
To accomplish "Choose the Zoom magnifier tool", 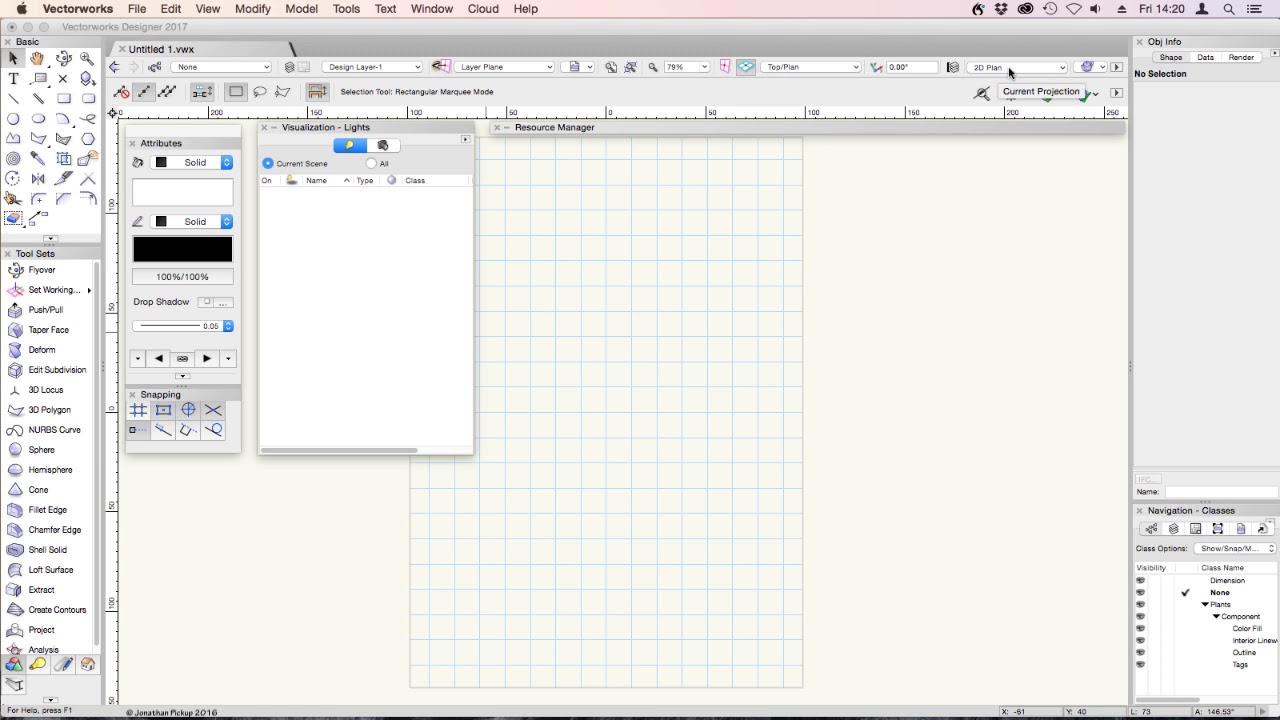I will point(88,59).
